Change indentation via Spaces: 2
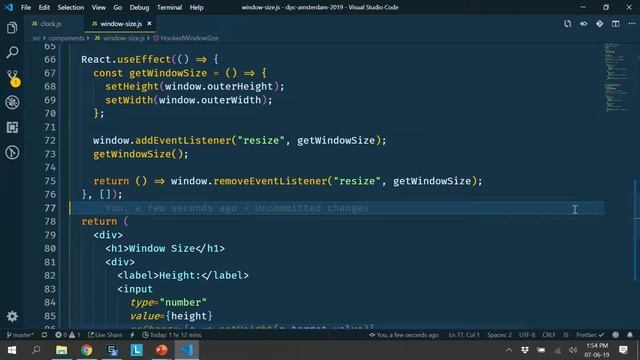The image size is (640, 360). click(x=499, y=335)
